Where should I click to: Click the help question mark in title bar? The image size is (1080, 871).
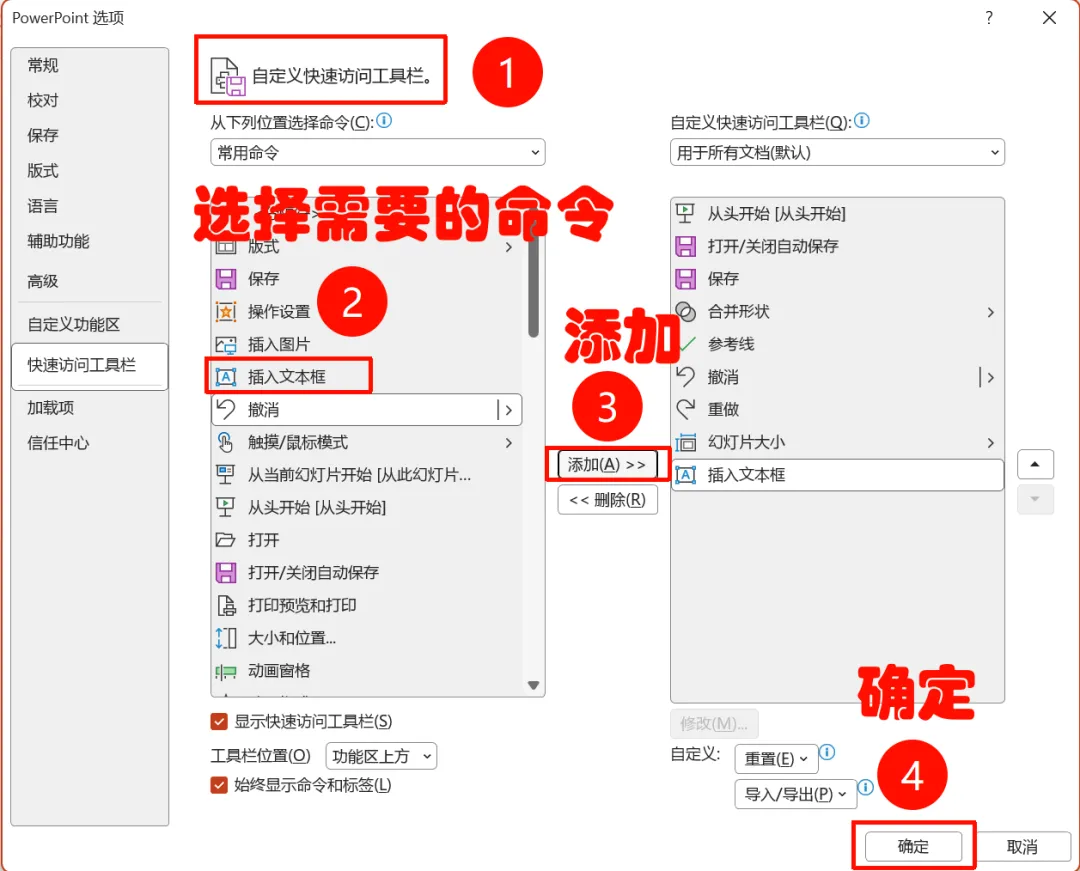pyautogui.click(x=989, y=18)
